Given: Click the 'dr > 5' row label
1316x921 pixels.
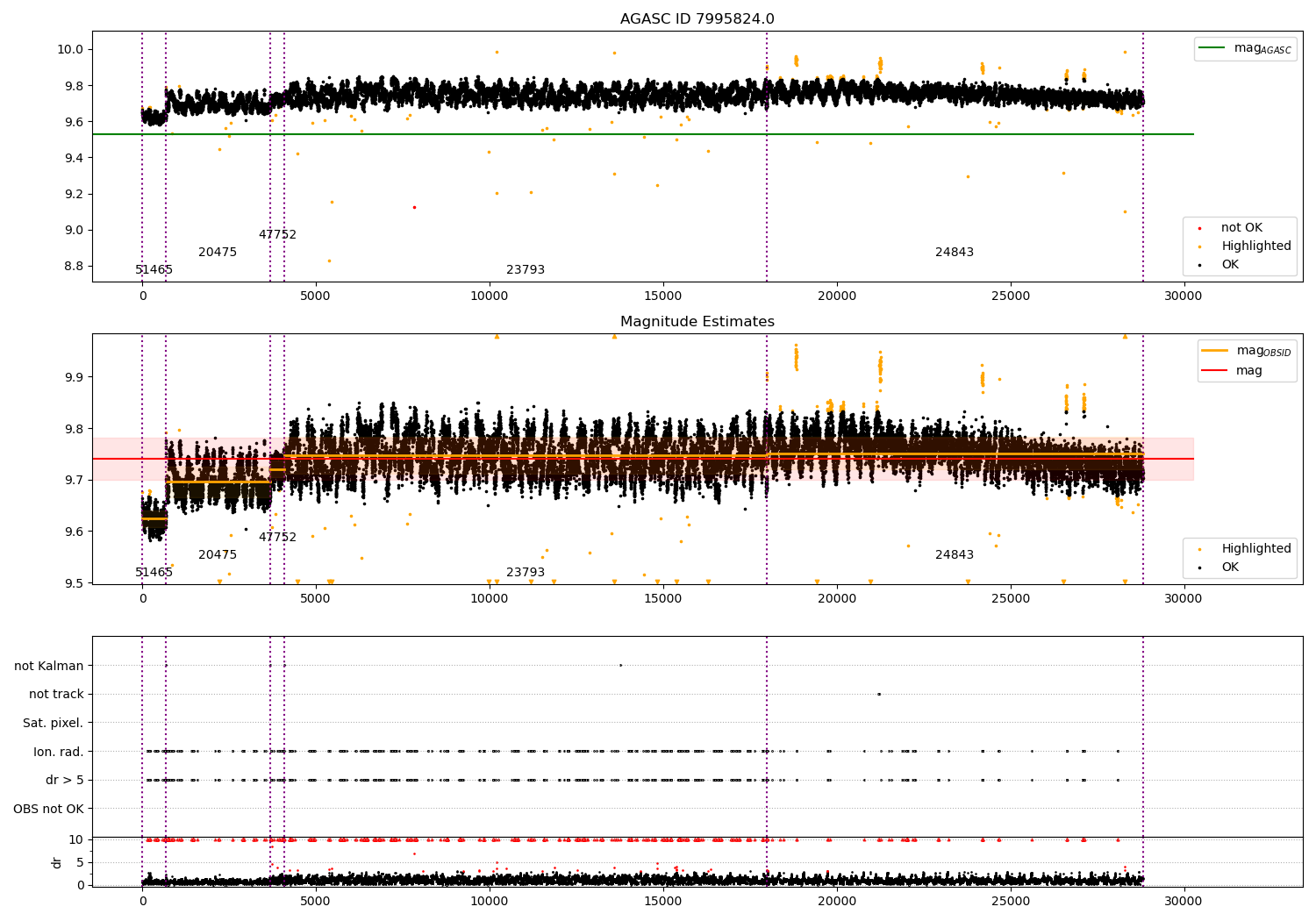Looking at the screenshot, I should coord(65,781).
